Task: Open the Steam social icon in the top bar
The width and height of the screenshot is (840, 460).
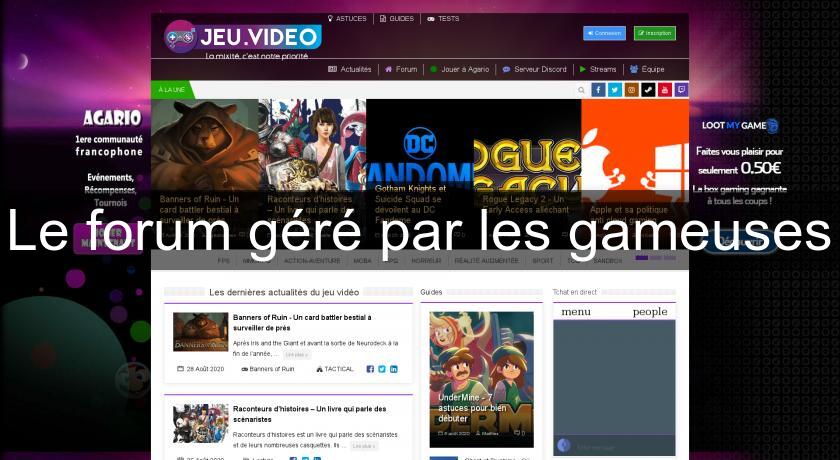Action: pos(648,90)
